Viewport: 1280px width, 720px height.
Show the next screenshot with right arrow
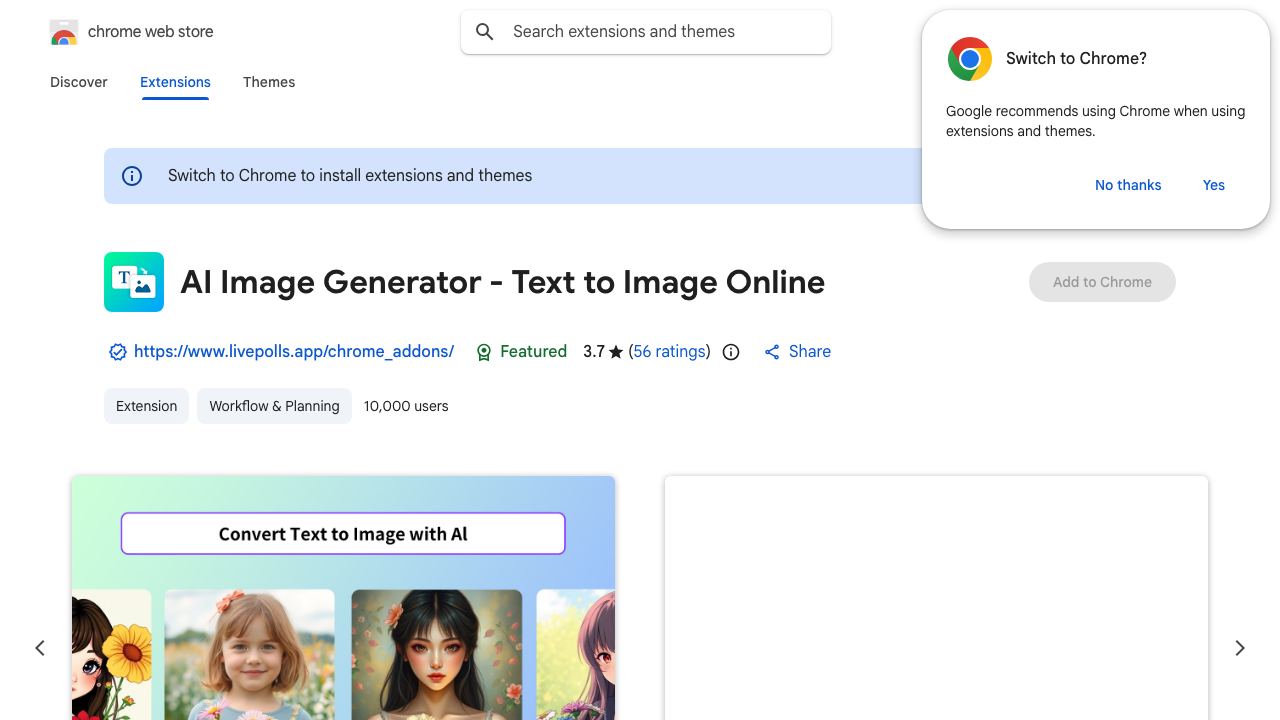[1240, 648]
